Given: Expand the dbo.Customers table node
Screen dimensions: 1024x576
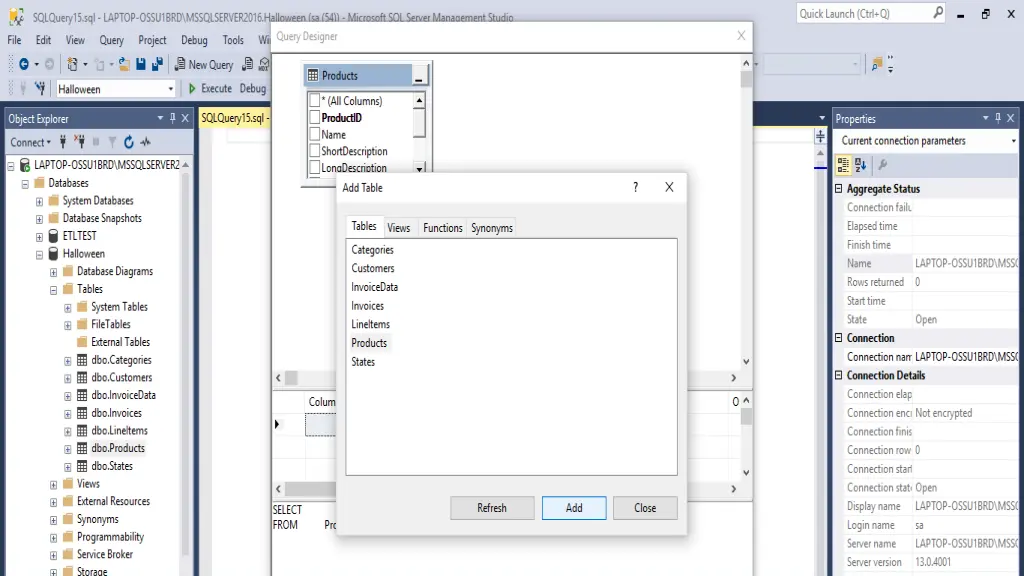Looking at the screenshot, I should (x=68, y=378).
